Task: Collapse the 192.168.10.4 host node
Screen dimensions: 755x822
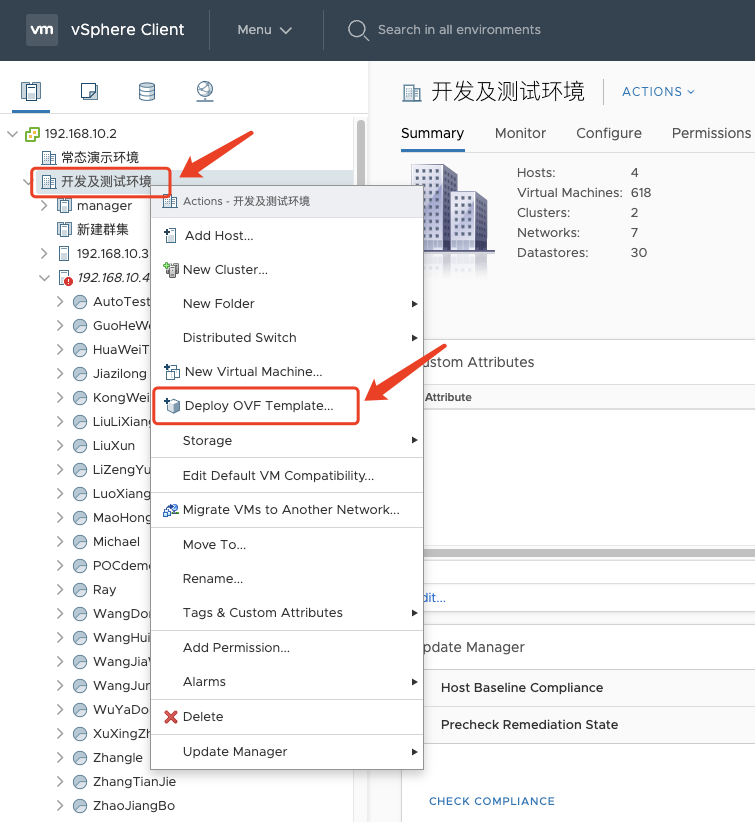Action: [45, 278]
